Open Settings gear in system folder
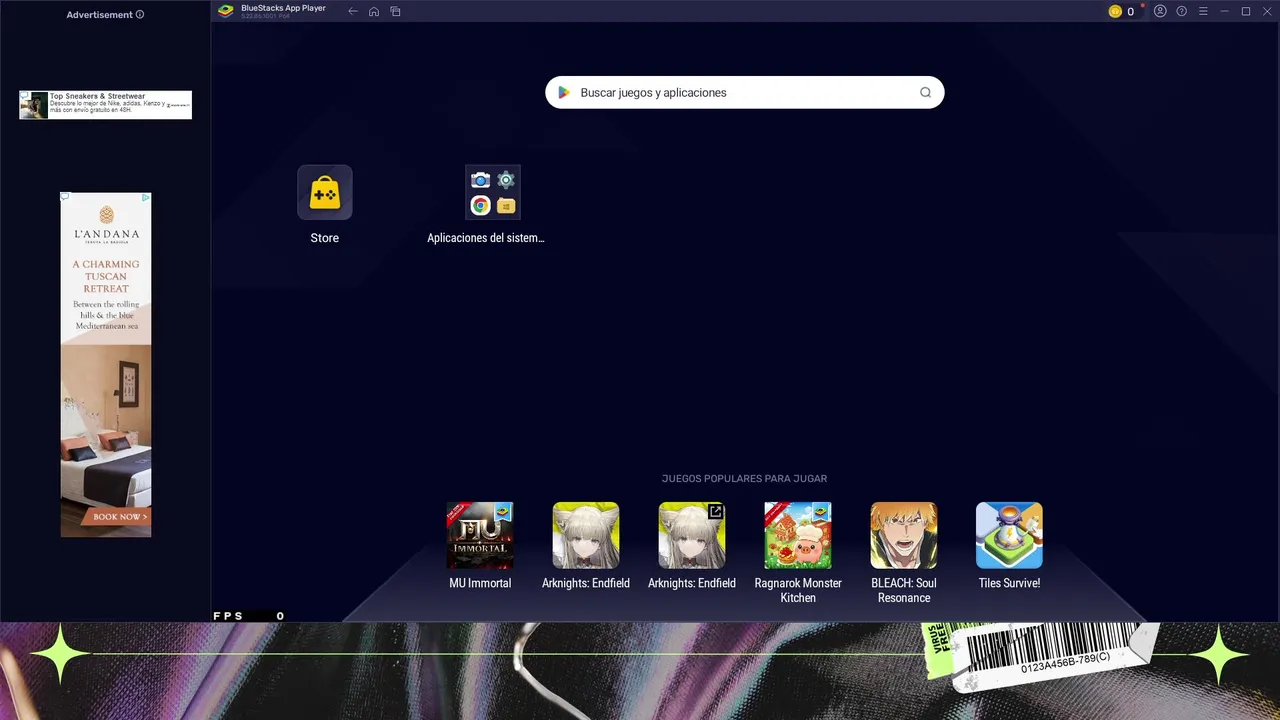Viewport: 1280px width, 720px height. [506, 180]
